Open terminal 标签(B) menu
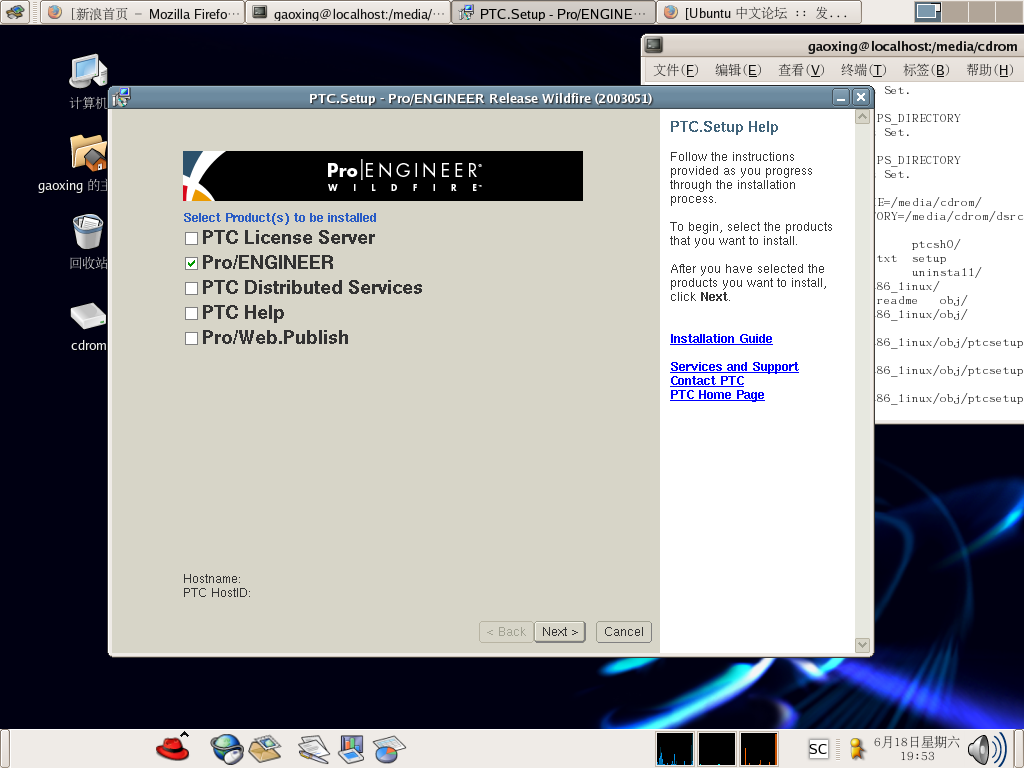1024x768 pixels. 926,70
